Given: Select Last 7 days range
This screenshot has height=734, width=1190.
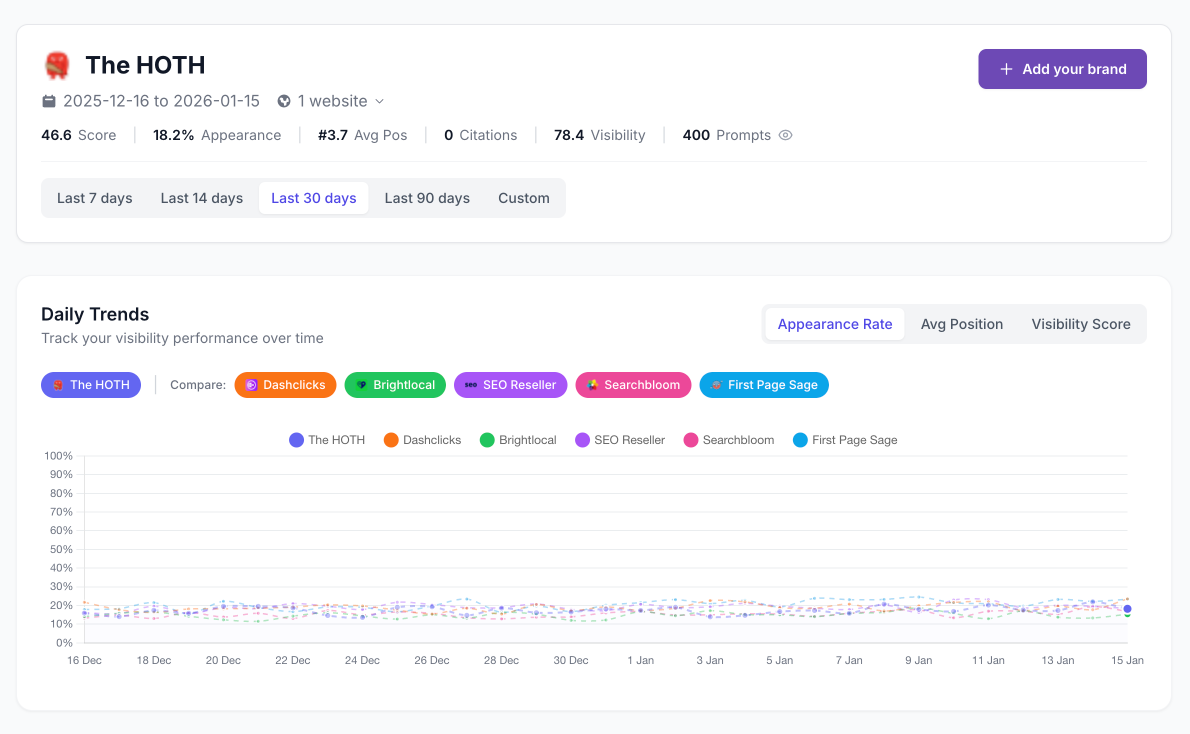Looking at the screenshot, I should tap(95, 198).
